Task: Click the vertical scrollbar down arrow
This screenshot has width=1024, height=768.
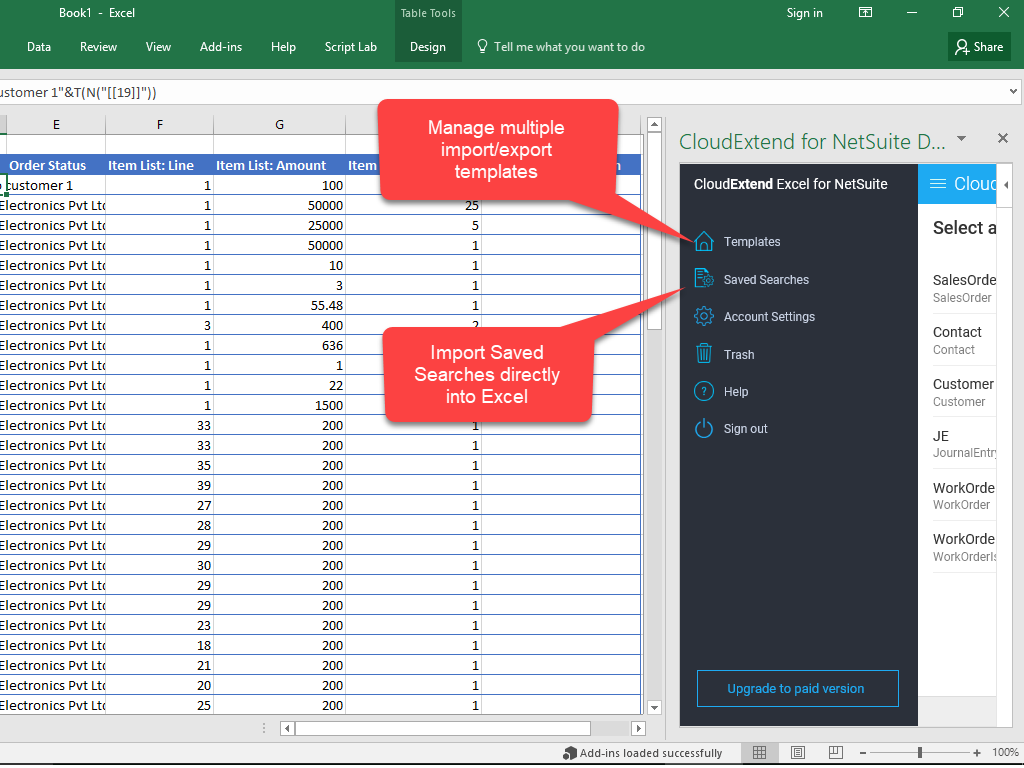Action: tap(654, 707)
